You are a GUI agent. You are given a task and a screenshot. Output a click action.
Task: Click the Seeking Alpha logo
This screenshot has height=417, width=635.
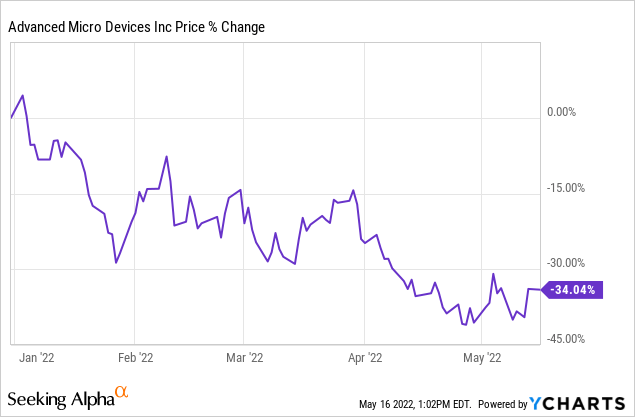(68, 398)
